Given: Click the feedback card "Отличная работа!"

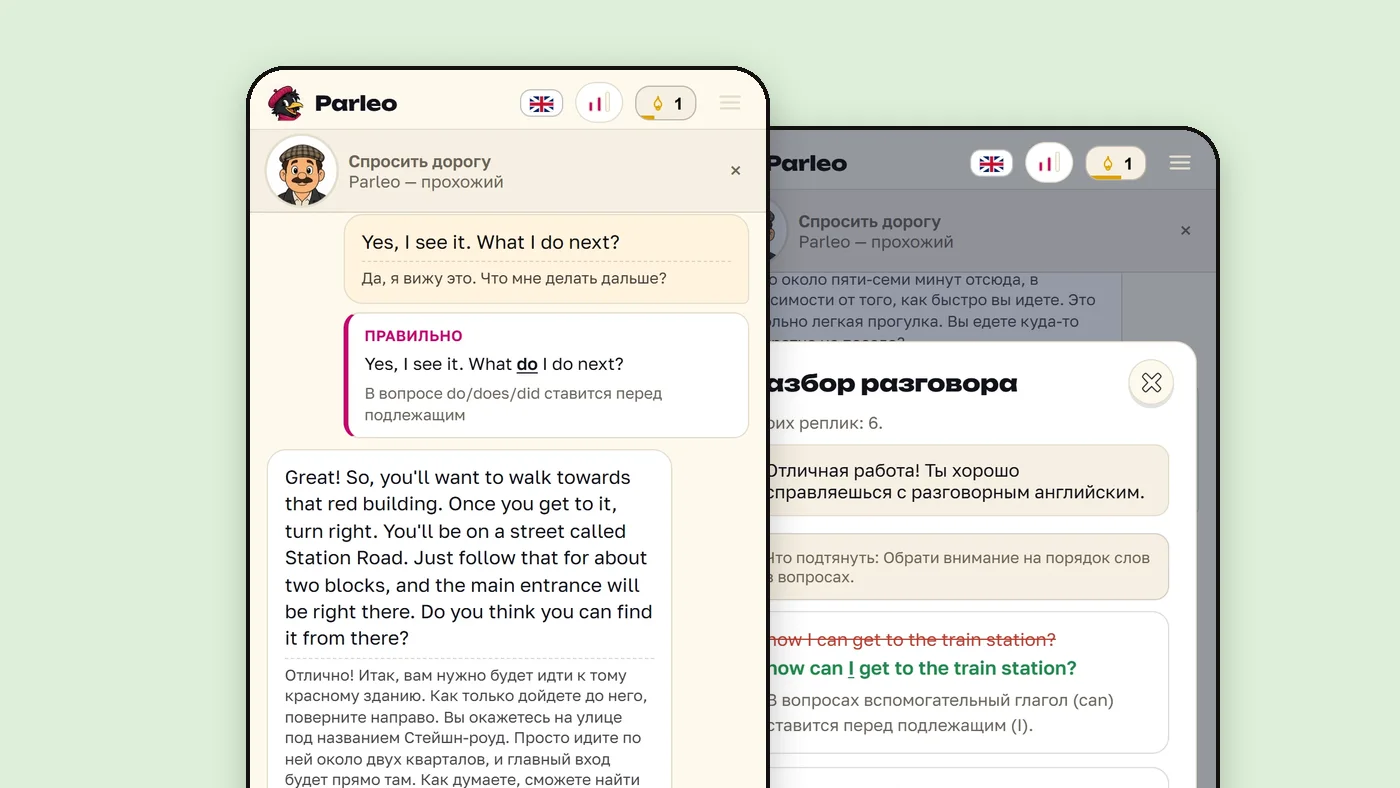Looking at the screenshot, I should 967,481.
